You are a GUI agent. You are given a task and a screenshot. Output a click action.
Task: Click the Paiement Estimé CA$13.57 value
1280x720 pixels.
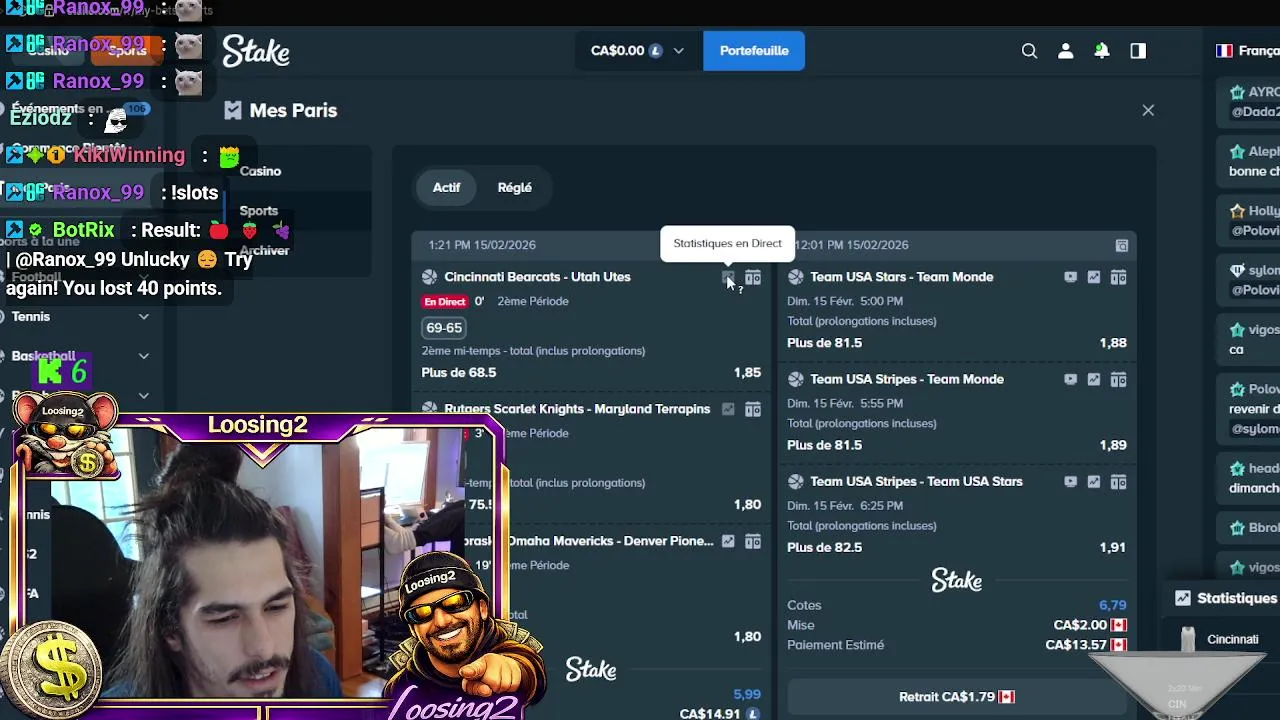(1076, 645)
